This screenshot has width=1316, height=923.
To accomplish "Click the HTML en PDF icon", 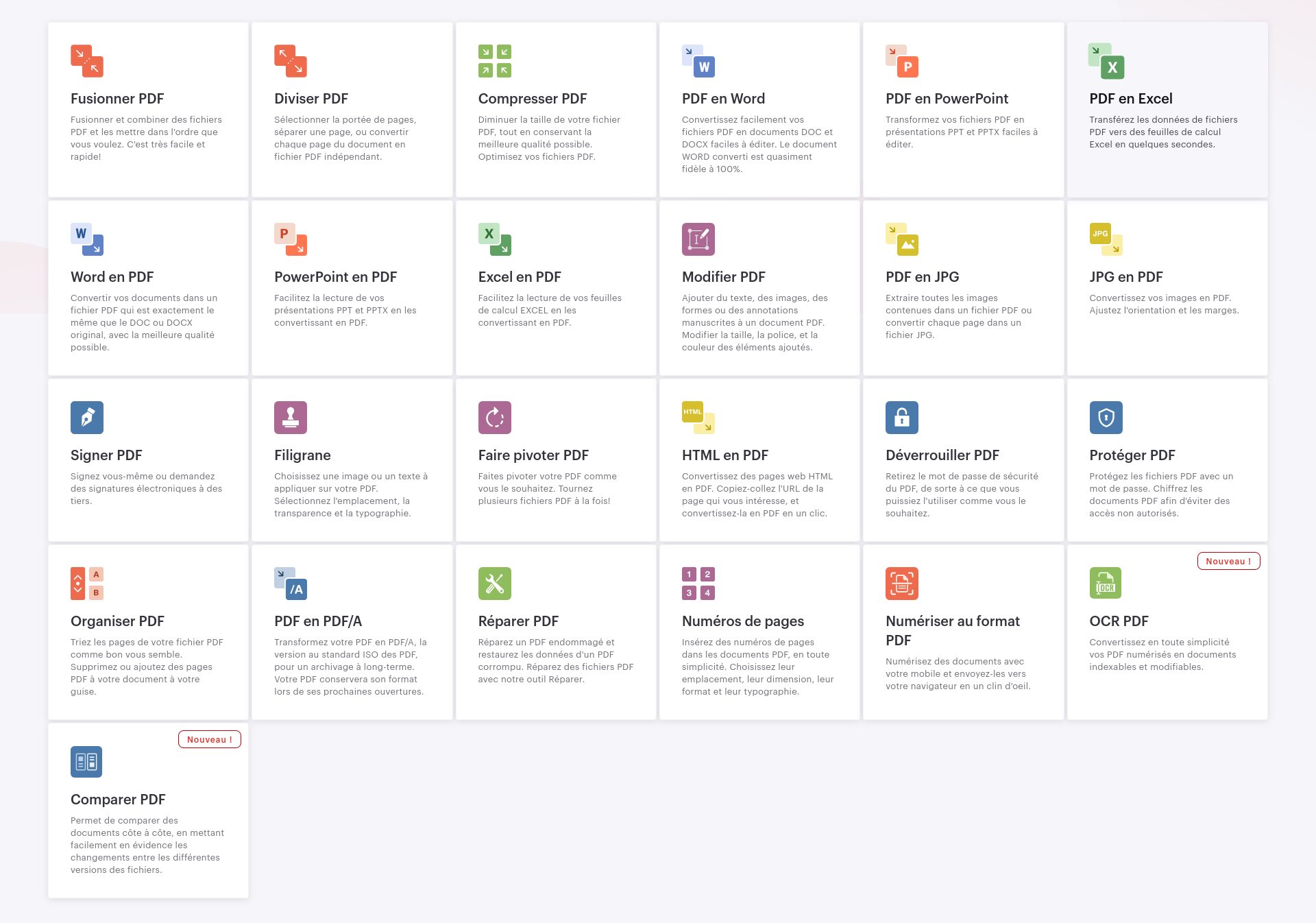I will [x=698, y=418].
